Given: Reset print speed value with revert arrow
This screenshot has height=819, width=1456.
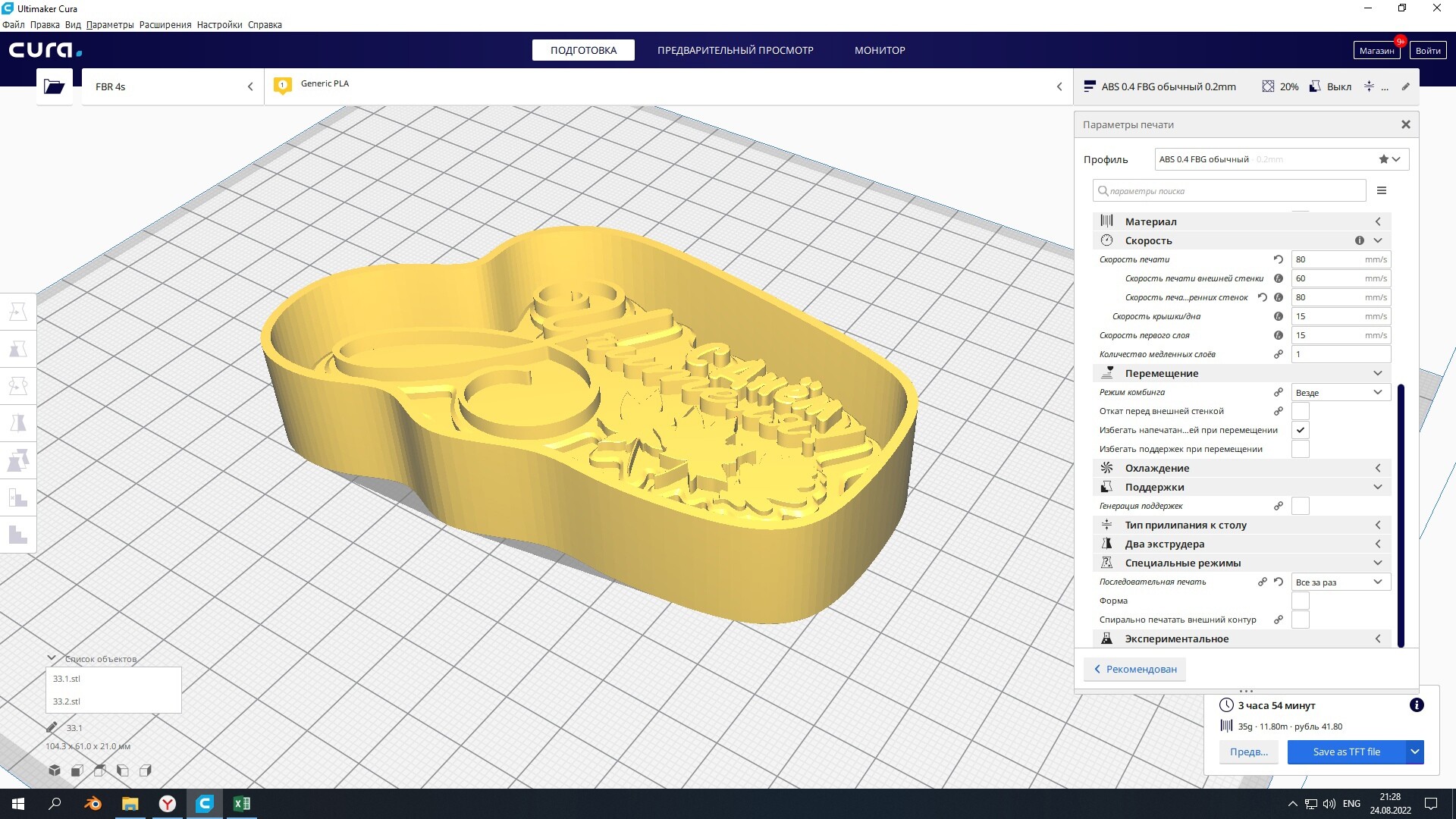Looking at the screenshot, I should click(x=1279, y=259).
